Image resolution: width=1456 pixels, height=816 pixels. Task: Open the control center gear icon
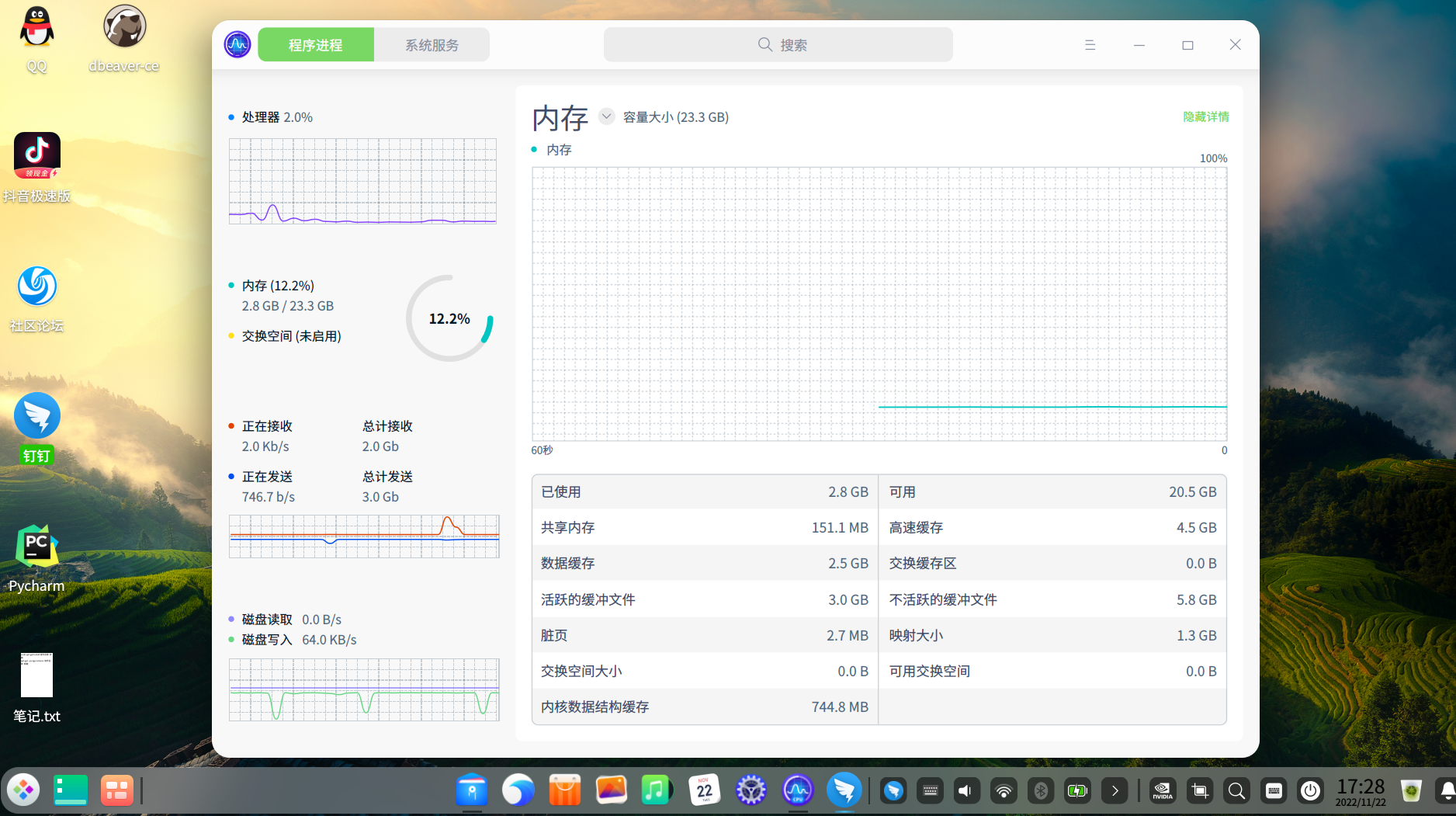(751, 790)
